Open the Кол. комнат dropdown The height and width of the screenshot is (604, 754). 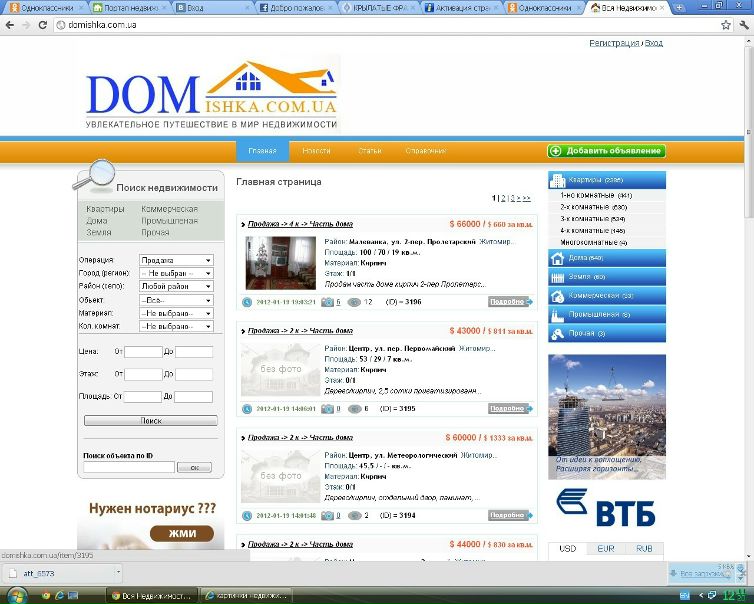pyautogui.click(x=176, y=326)
